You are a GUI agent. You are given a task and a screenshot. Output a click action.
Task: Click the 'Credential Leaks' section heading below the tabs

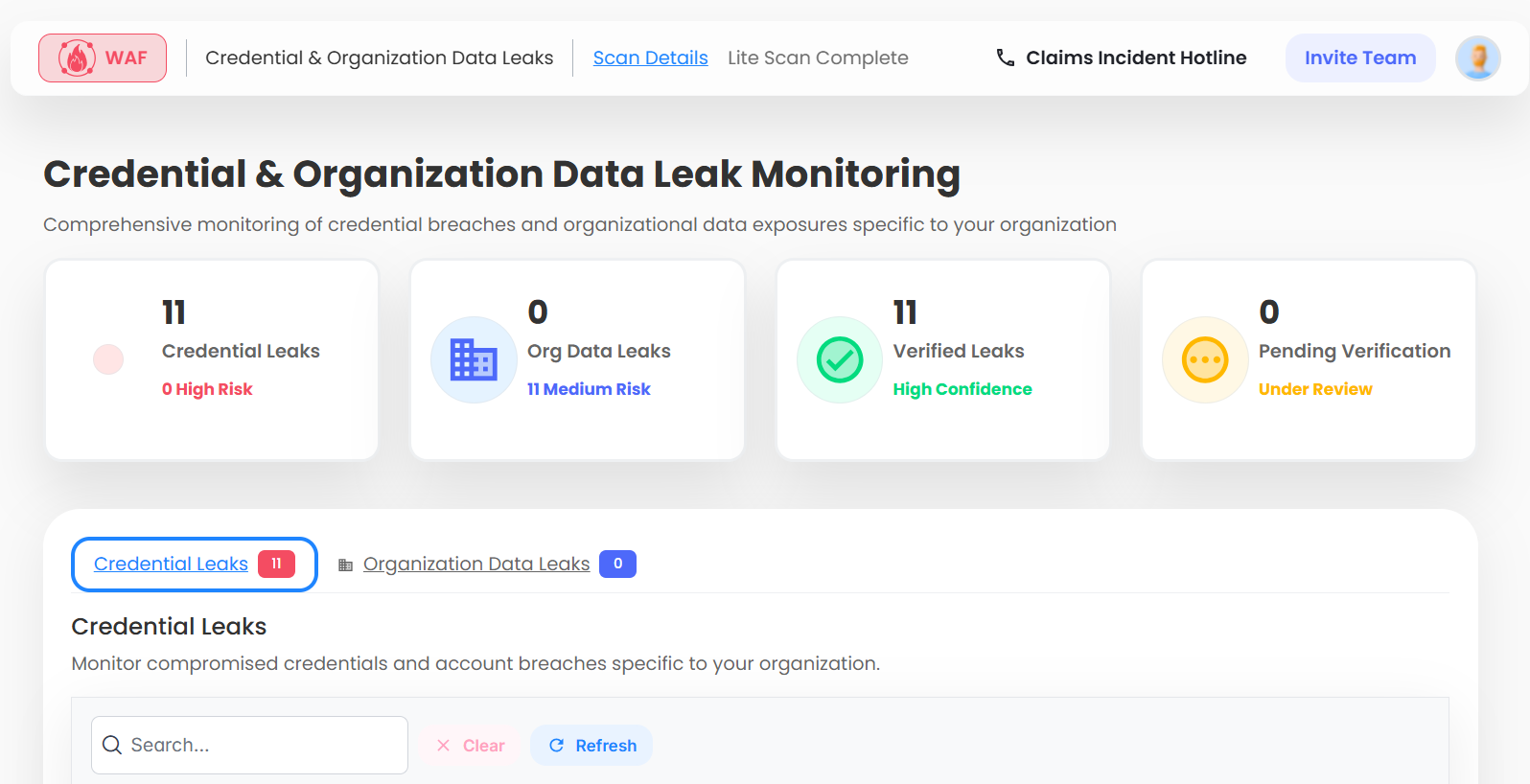[169, 626]
